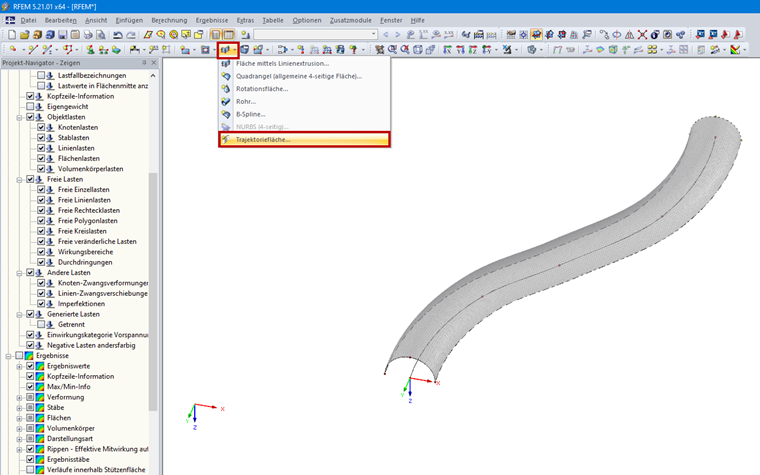Enable Getrennt checkbox

[41, 324]
